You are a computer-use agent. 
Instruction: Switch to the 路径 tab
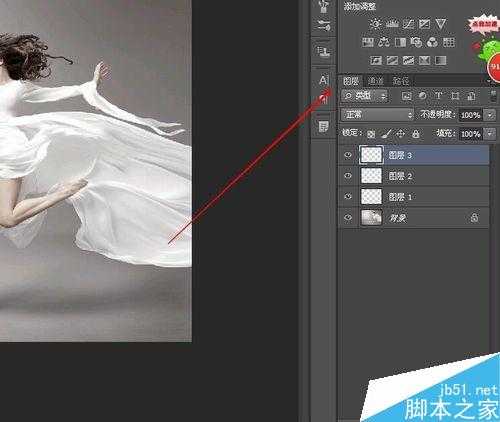click(400, 80)
